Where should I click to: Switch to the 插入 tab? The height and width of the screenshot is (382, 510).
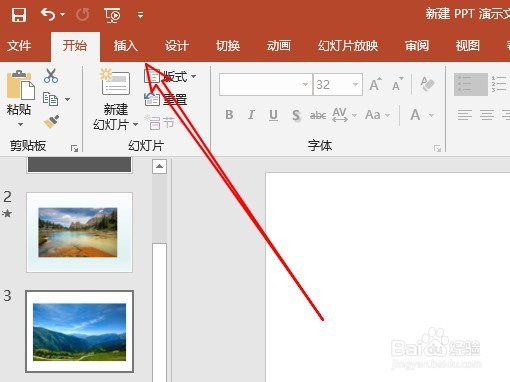pyautogui.click(x=126, y=46)
